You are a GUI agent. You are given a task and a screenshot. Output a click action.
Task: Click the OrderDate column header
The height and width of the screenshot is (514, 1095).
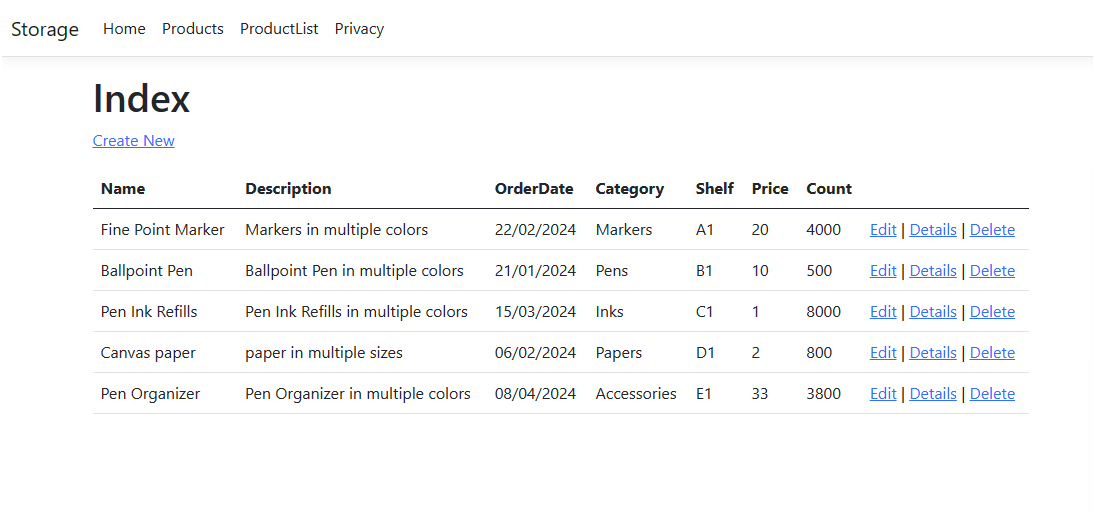[x=534, y=189]
